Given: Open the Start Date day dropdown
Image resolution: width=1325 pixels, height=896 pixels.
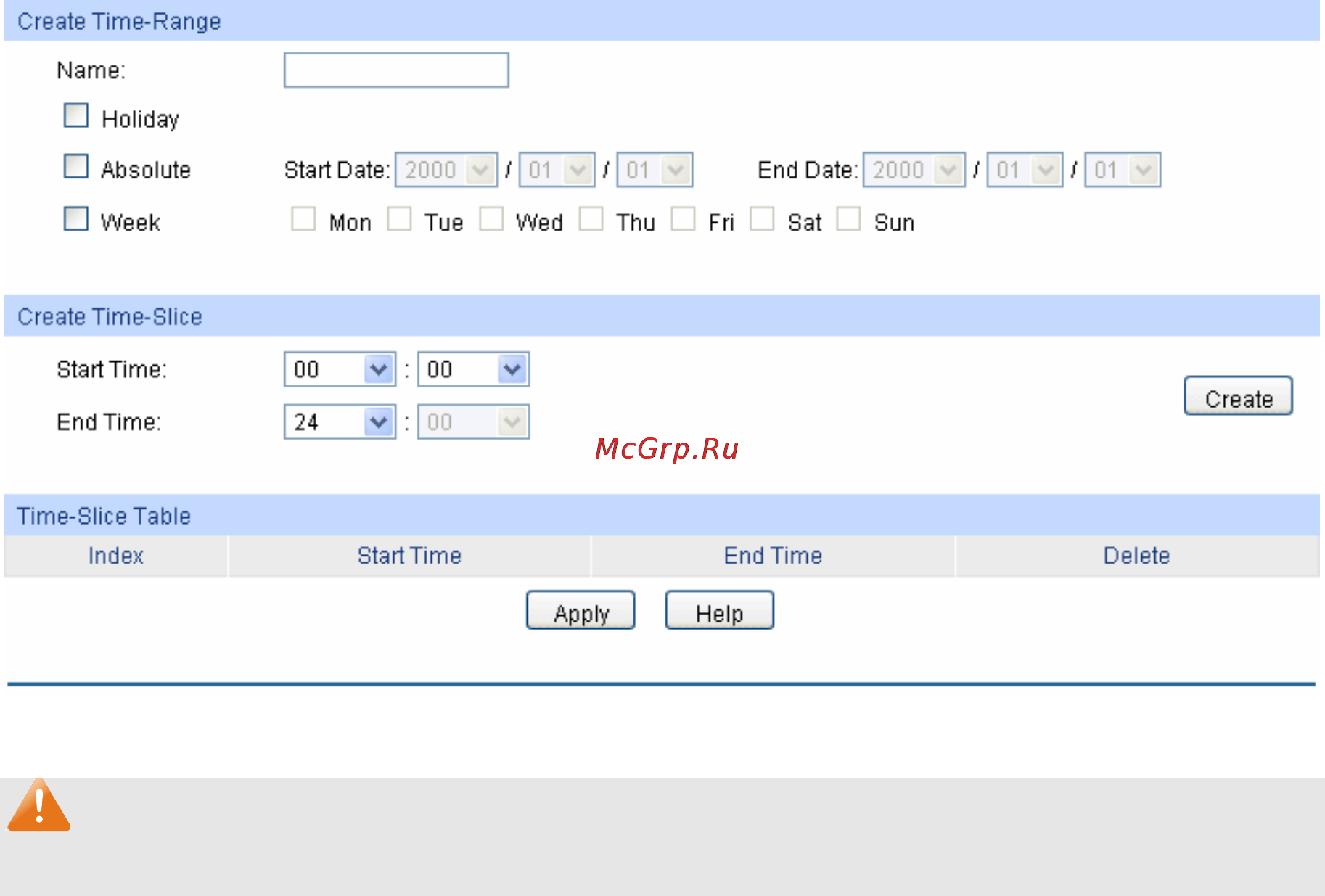Looking at the screenshot, I should pyautogui.click(x=655, y=170).
